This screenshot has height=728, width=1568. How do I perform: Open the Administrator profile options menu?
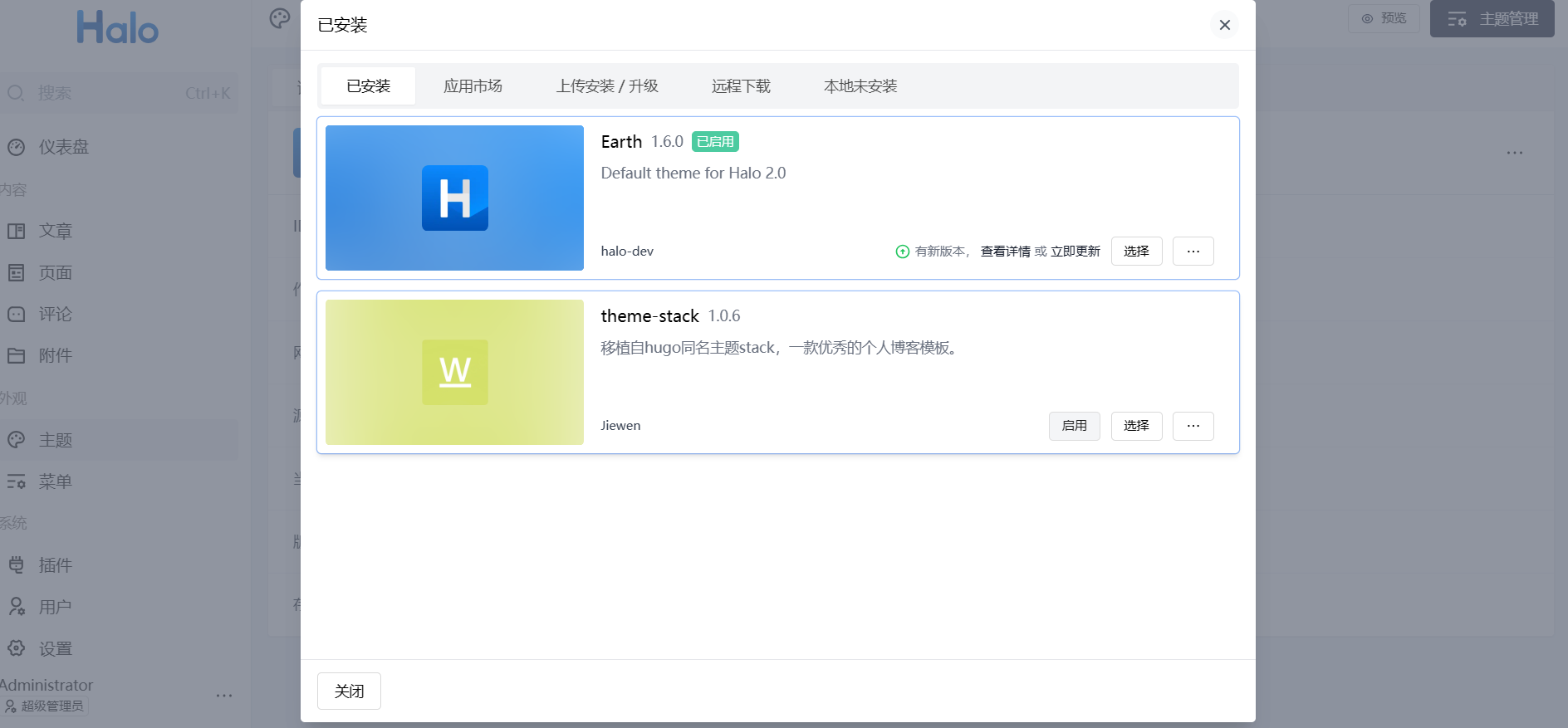click(224, 696)
